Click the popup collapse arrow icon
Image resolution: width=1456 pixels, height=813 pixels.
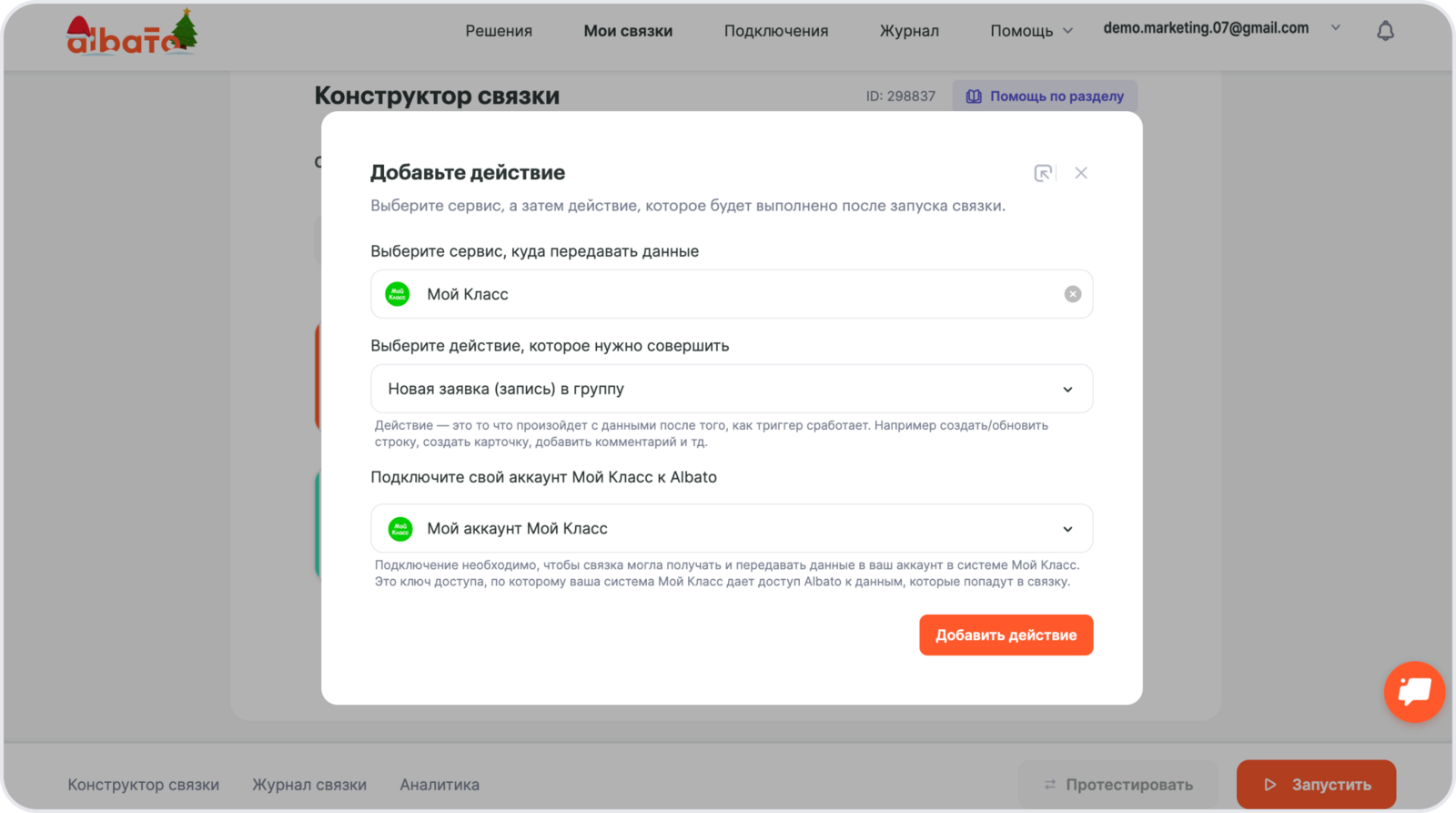pyautogui.click(x=1043, y=173)
